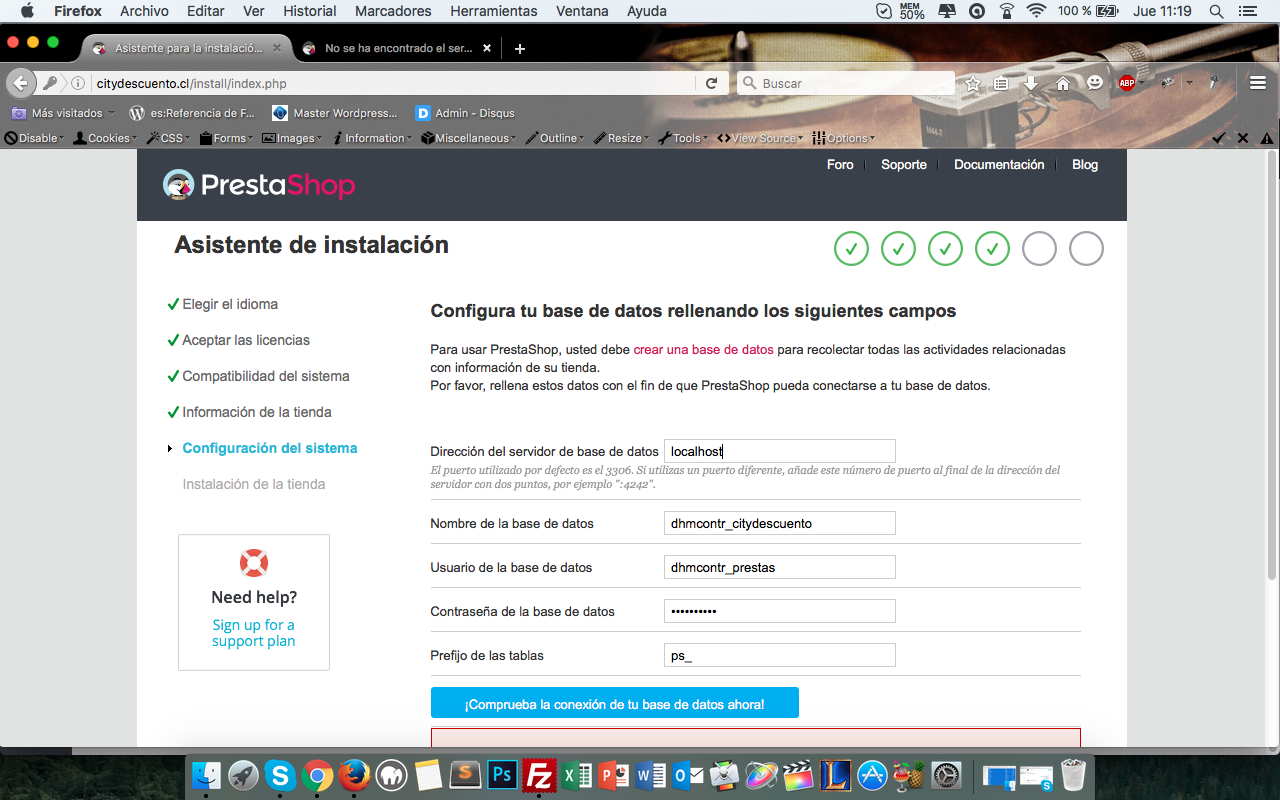Open the Soporte header link
The image size is (1280, 800).
coord(904,165)
